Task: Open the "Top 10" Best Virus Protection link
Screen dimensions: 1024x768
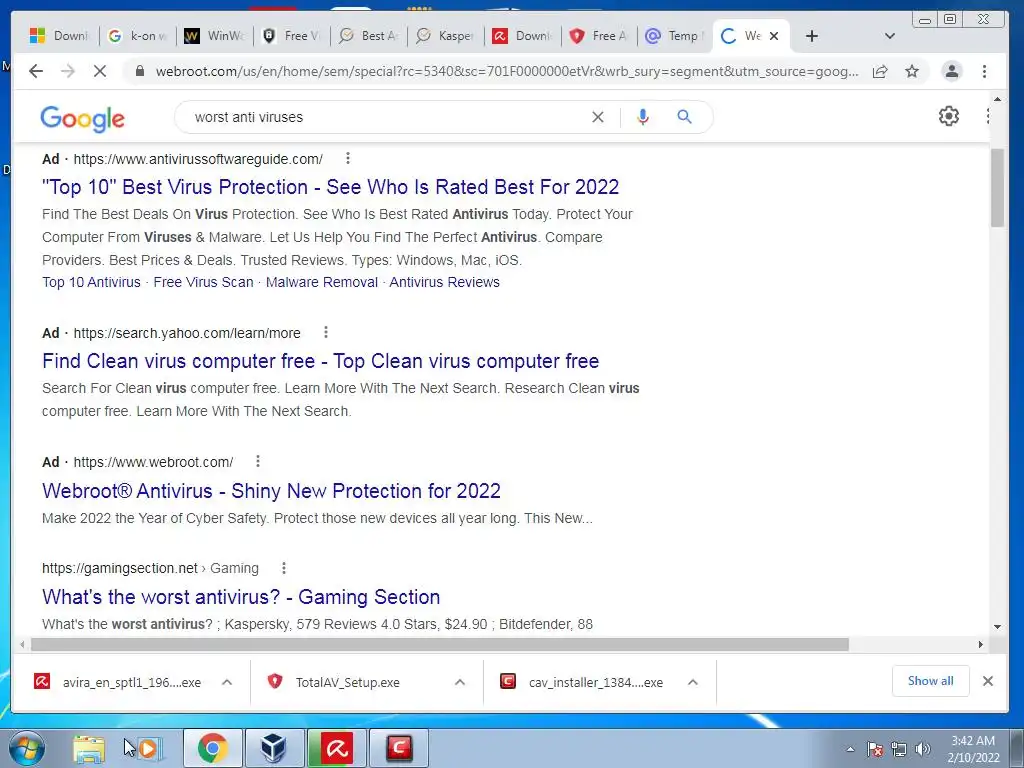Action: [330, 187]
